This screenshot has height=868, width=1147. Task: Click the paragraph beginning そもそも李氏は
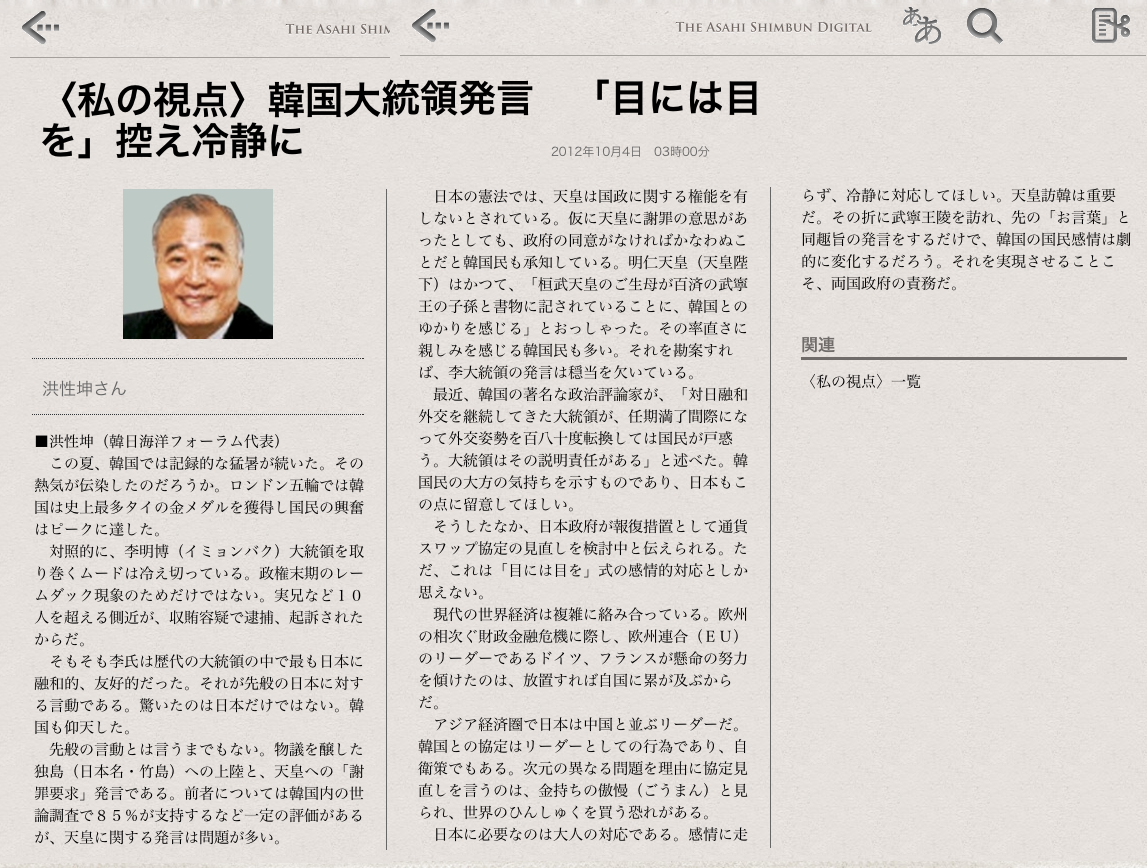pyautogui.click(x=198, y=695)
